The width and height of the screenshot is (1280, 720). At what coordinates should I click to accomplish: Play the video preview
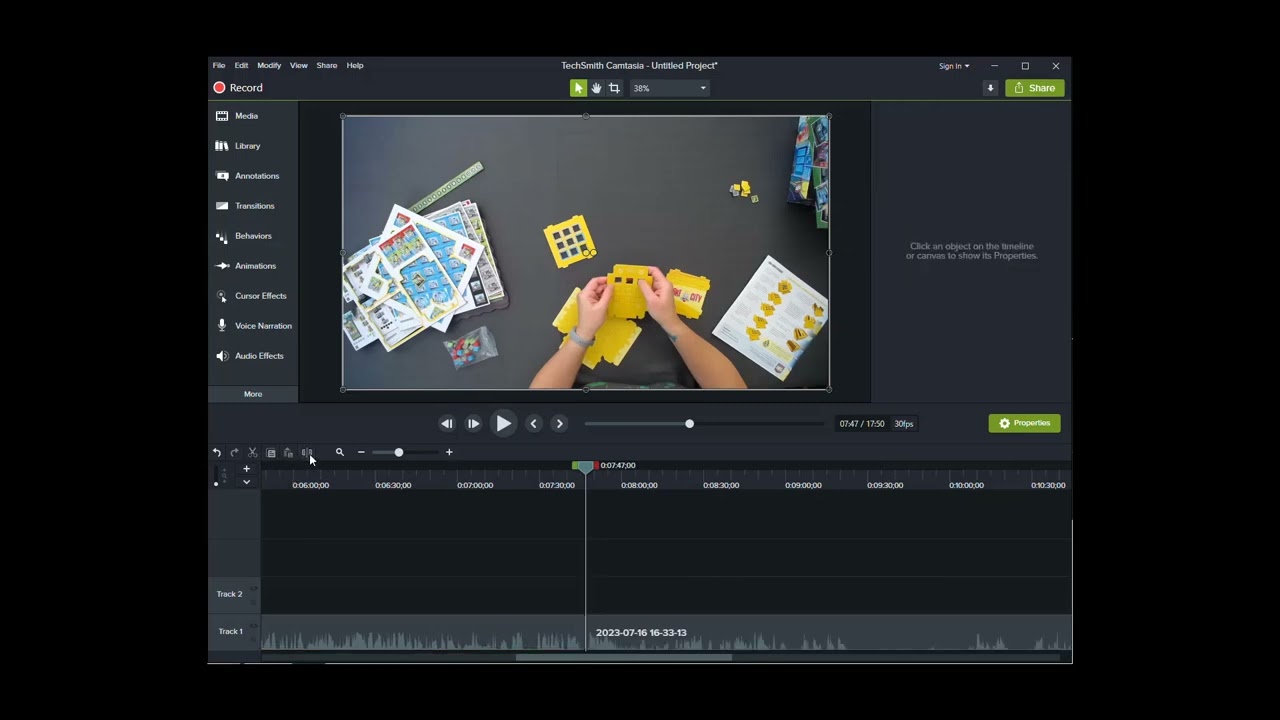[504, 424]
